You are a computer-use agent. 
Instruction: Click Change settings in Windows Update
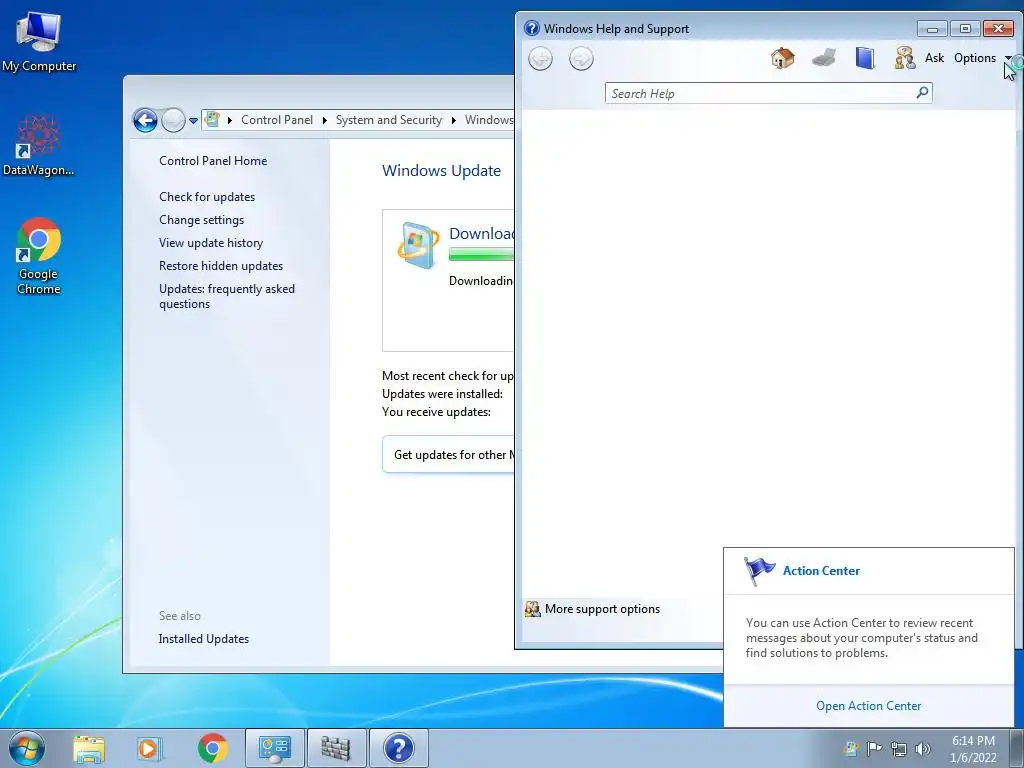point(201,220)
